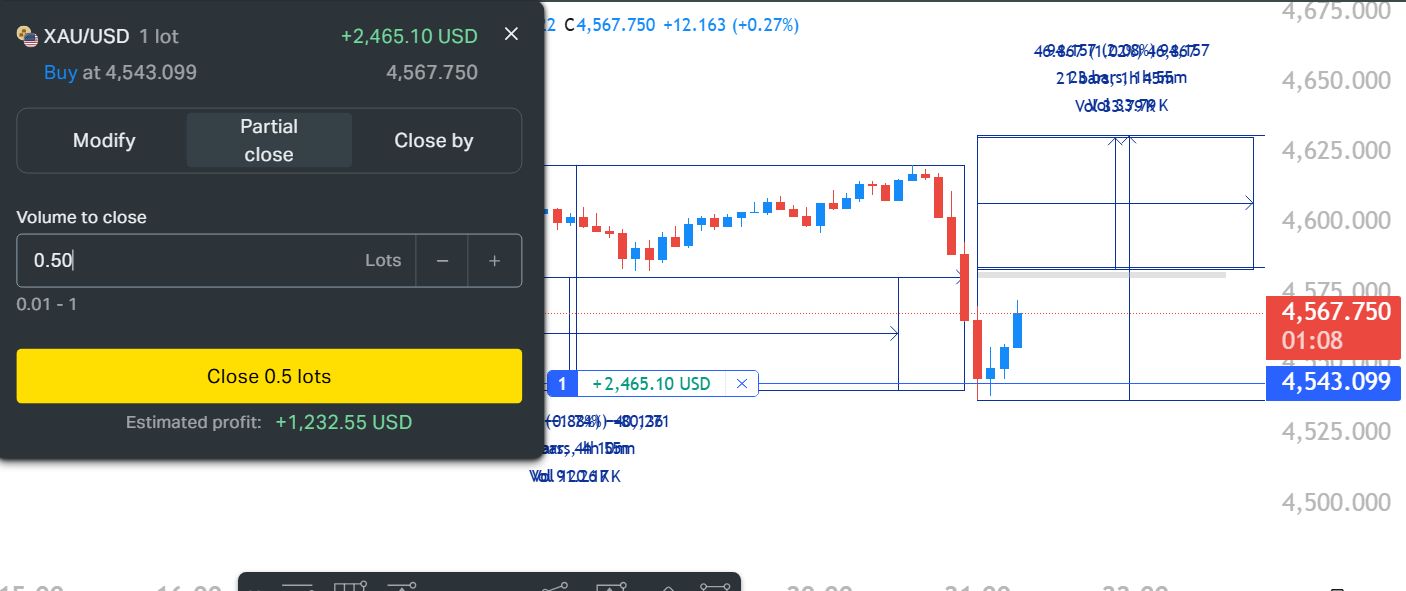Click the XAU/USD gold symbol icon

[x=27, y=37]
